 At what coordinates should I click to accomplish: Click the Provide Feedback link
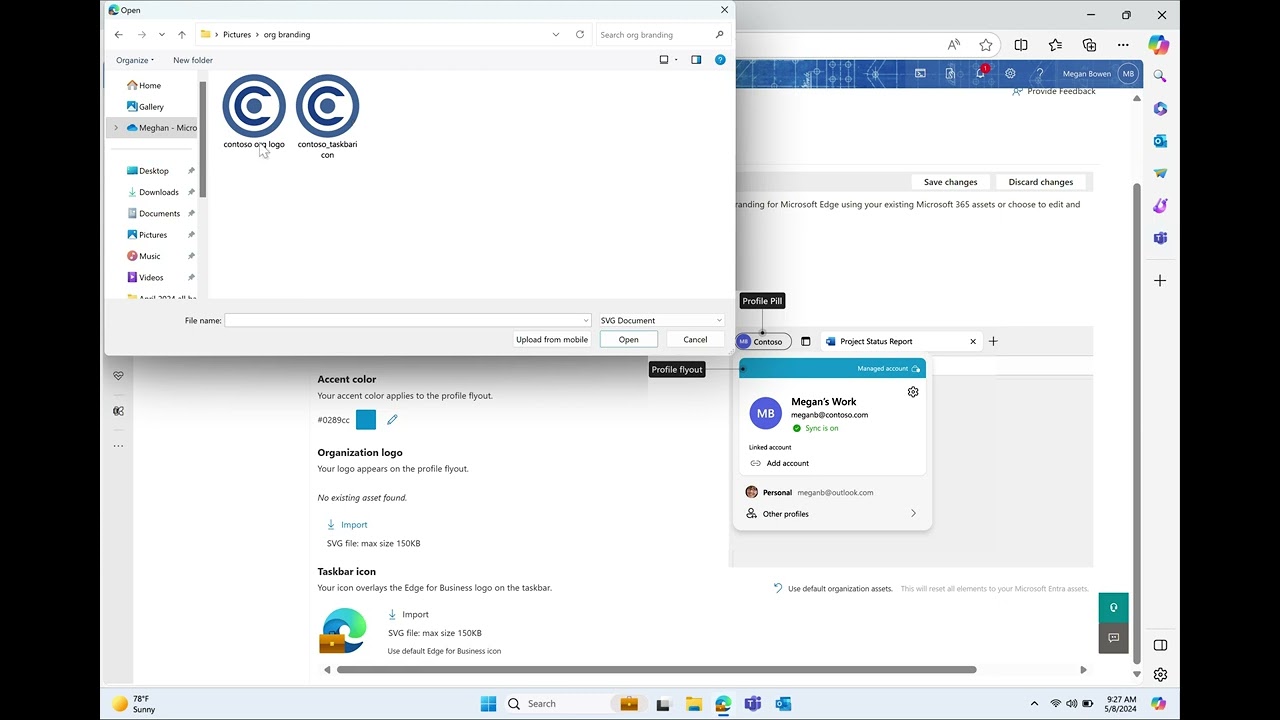1054,91
